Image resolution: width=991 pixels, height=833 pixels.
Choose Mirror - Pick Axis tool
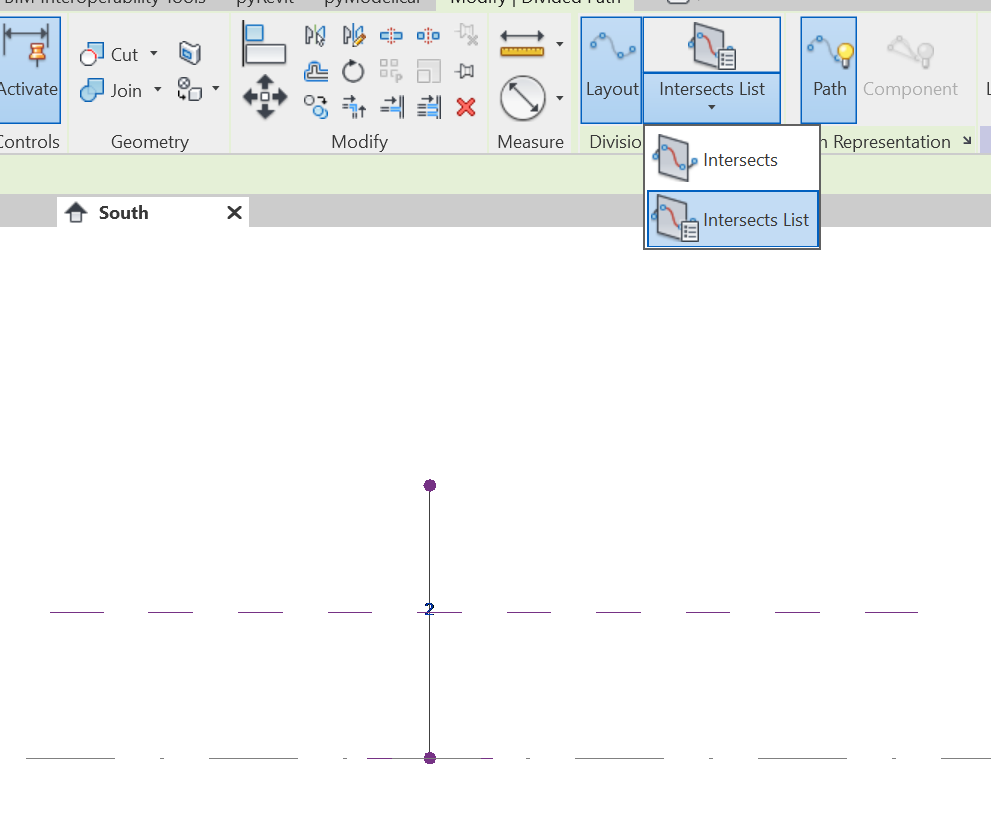click(315, 35)
